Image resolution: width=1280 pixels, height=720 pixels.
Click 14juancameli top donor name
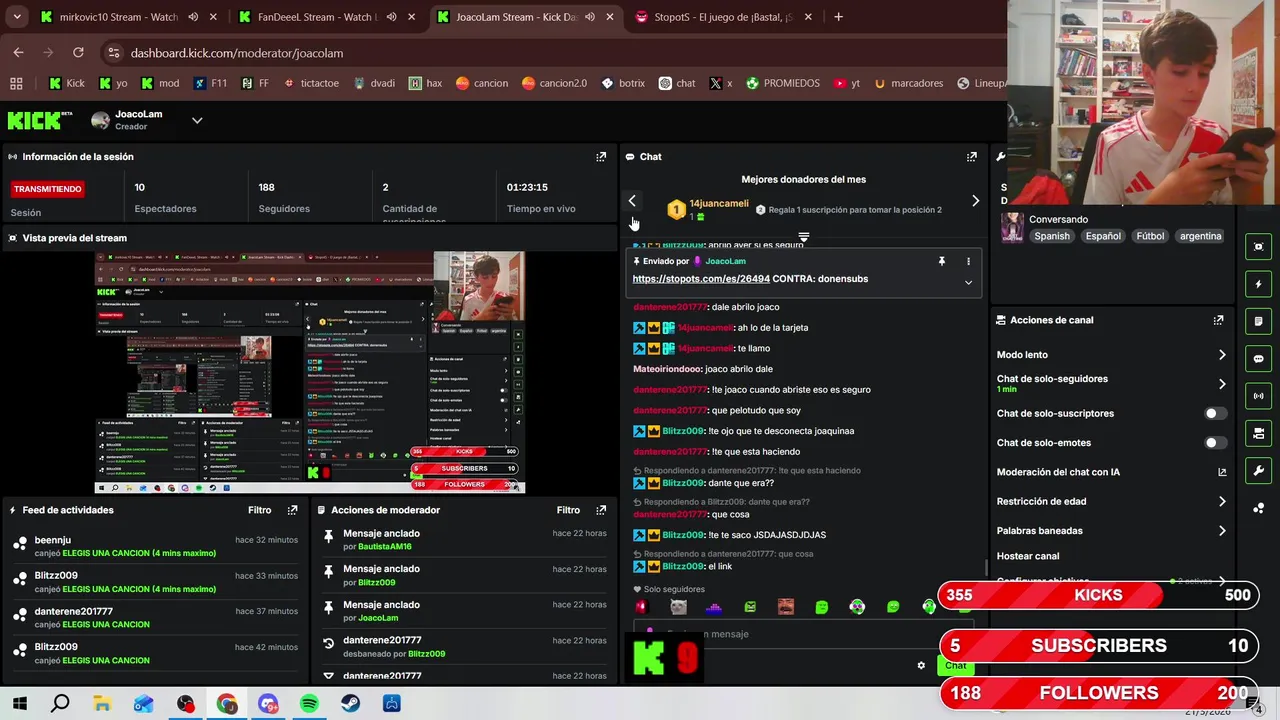(x=719, y=204)
